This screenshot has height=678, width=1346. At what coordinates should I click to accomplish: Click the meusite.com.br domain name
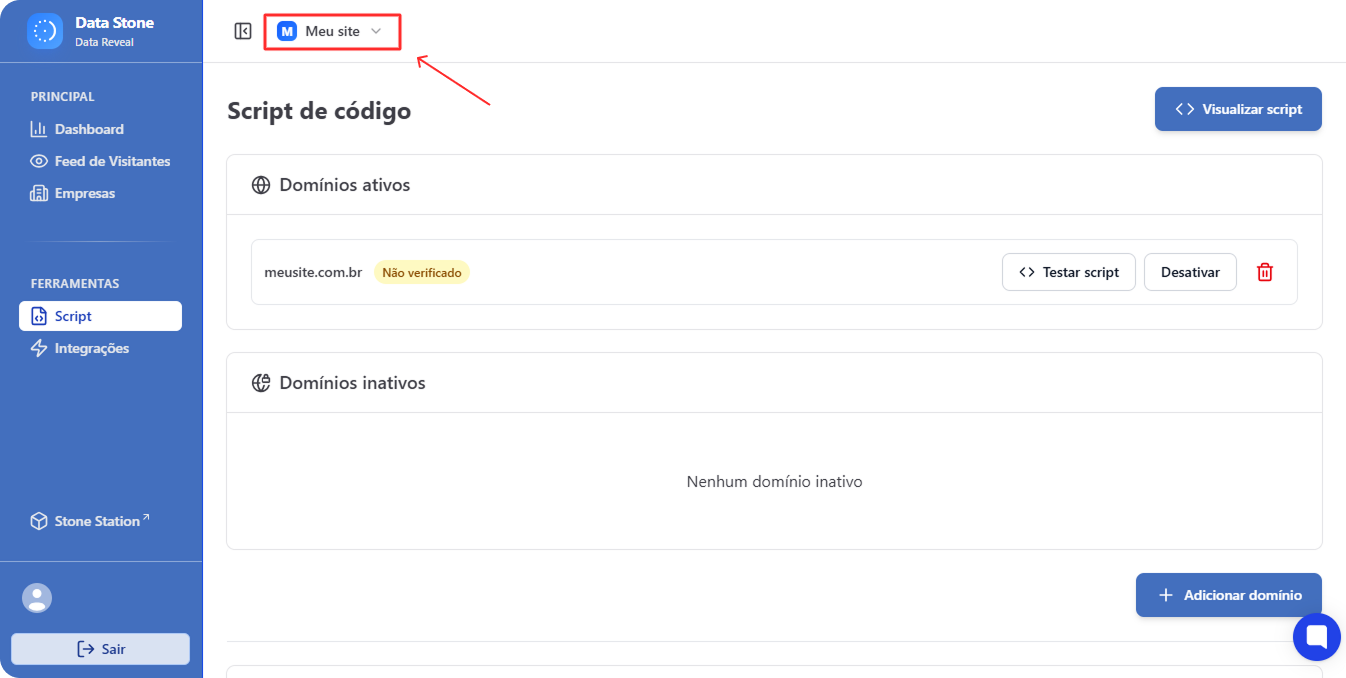(313, 272)
